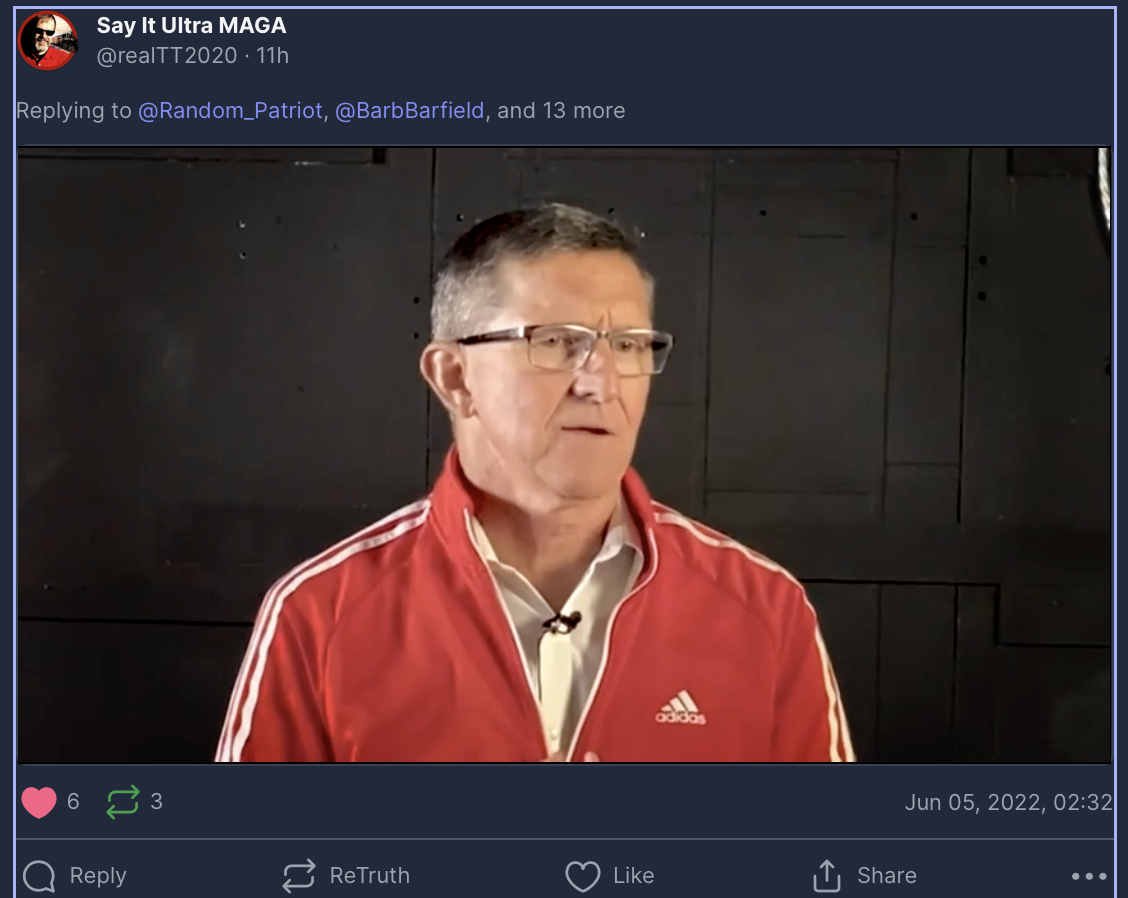Open the post via the 11h timestamp
Image resolution: width=1128 pixels, height=898 pixels.
point(273,55)
